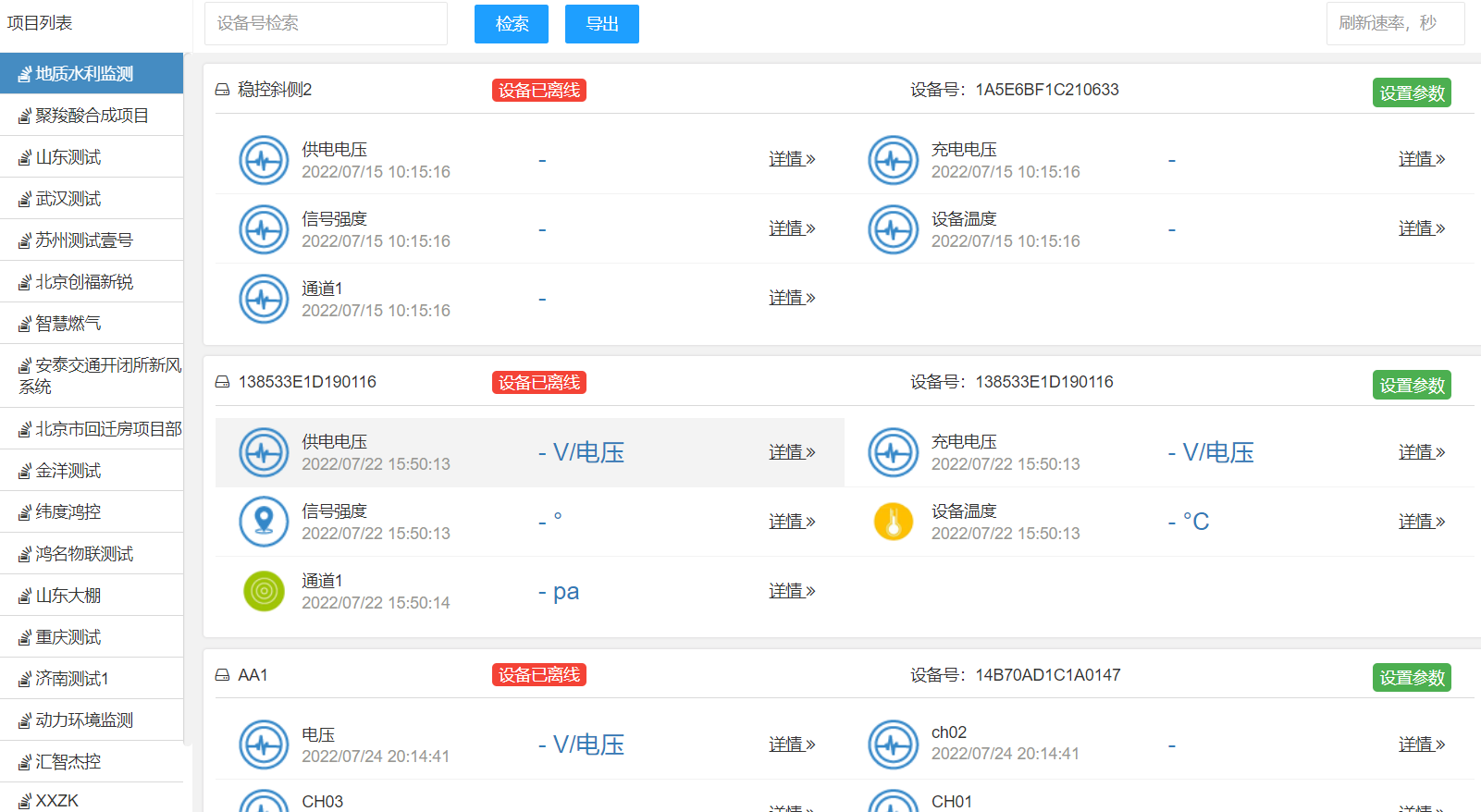Focus the 设备号检索 search field
The image size is (1481, 812).
click(x=326, y=23)
